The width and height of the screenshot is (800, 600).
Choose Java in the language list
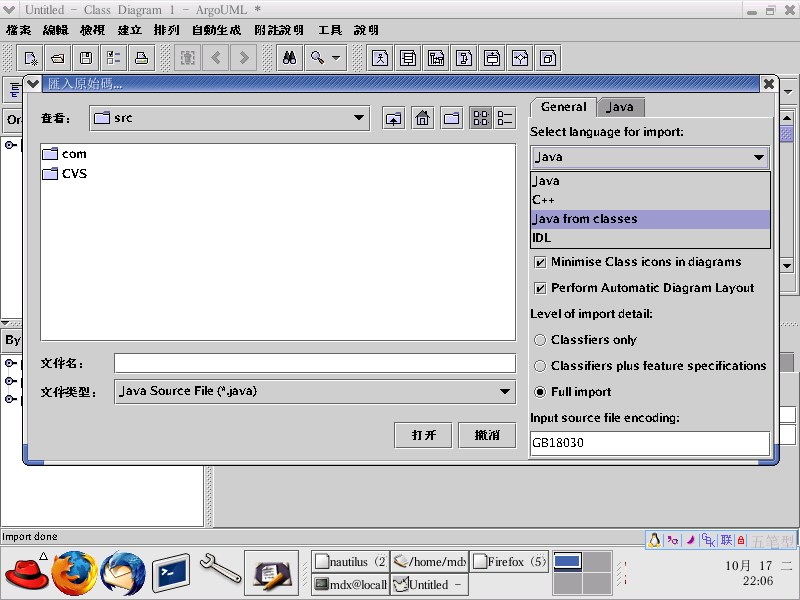[650, 181]
